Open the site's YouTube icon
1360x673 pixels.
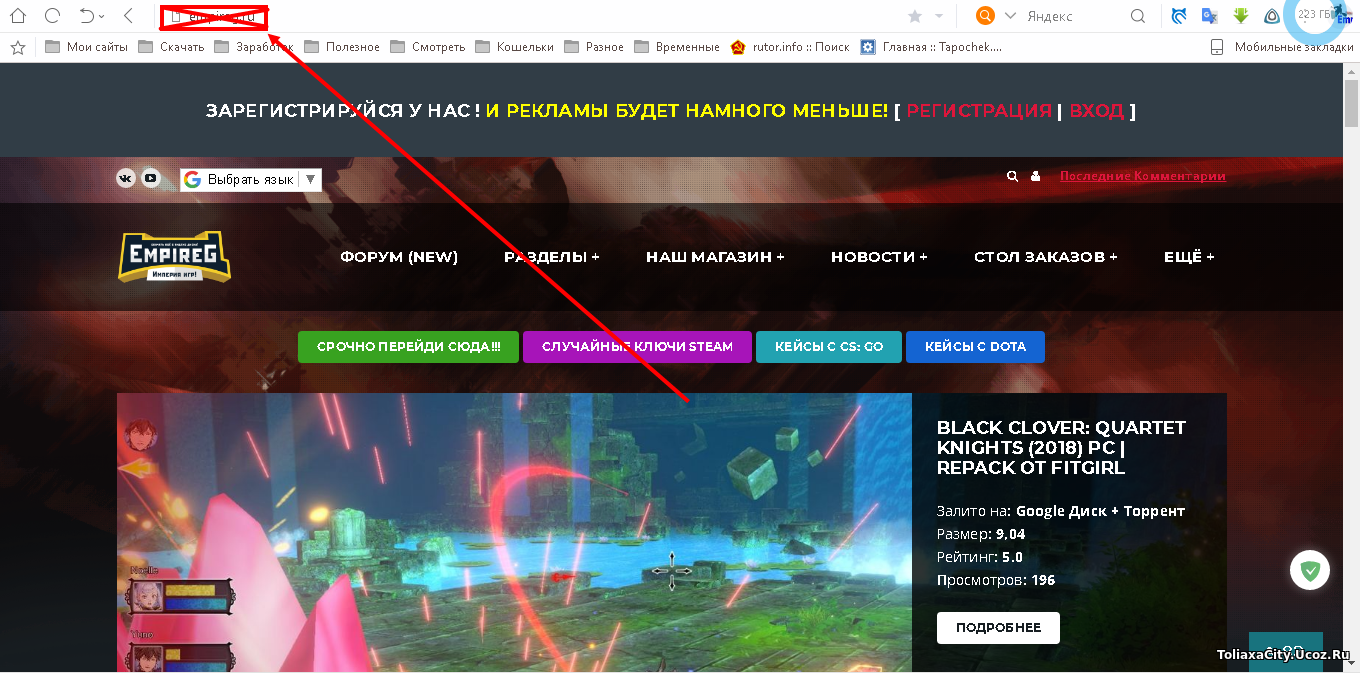click(151, 178)
